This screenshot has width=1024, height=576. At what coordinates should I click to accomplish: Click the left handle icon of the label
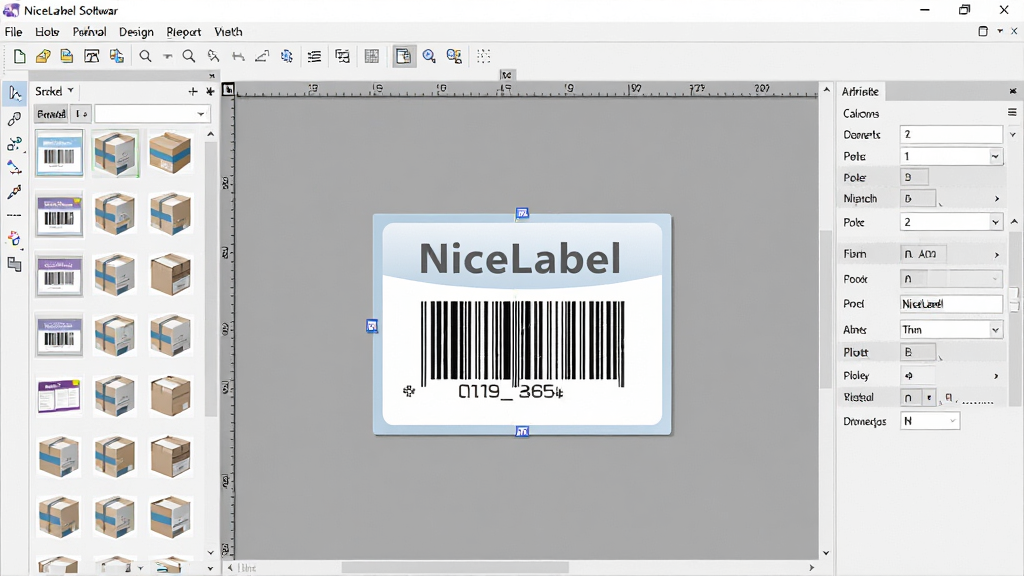pyautogui.click(x=372, y=326)
